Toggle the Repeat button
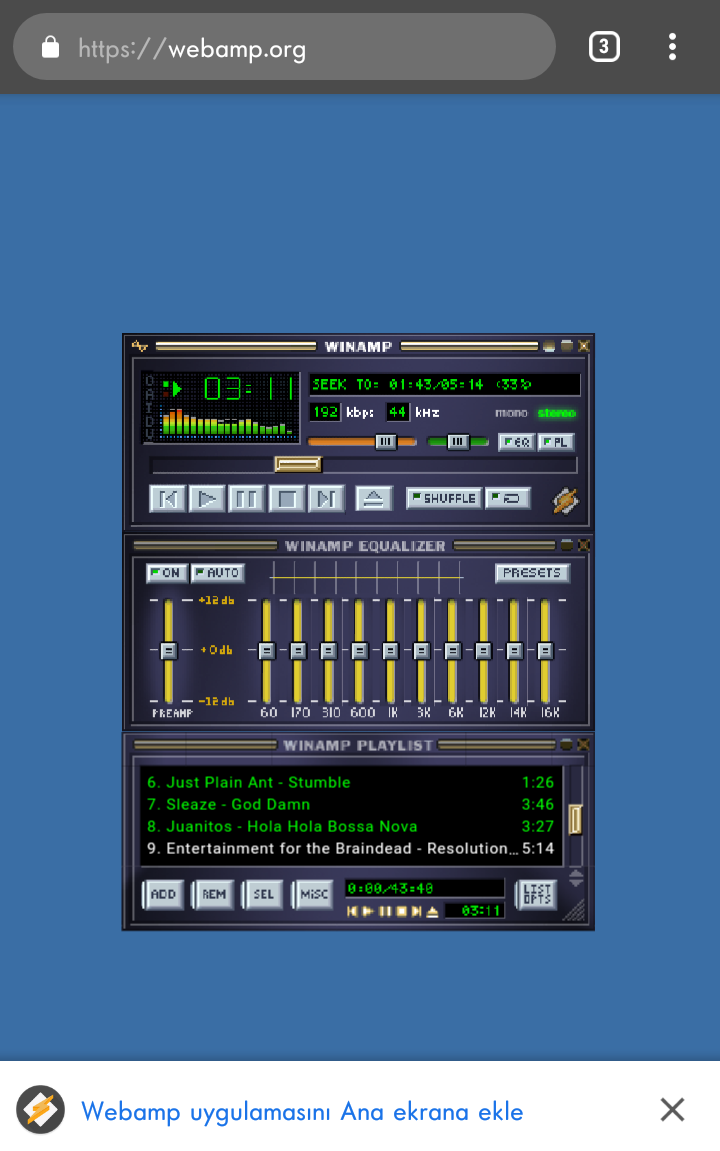Image resolution: width=720 pixels, height=1151 pixels. click(x=508, y=498)
